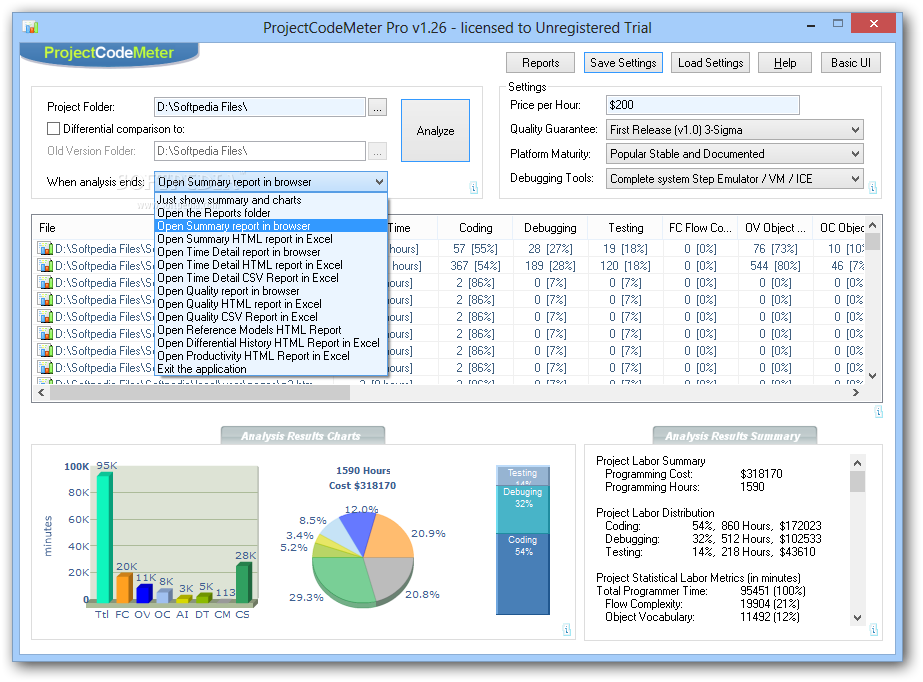Choose Open Reference Models HTML Report
The height and width of the screenshot is (682, 923).
pyautogui.click(x=271, y=330)
